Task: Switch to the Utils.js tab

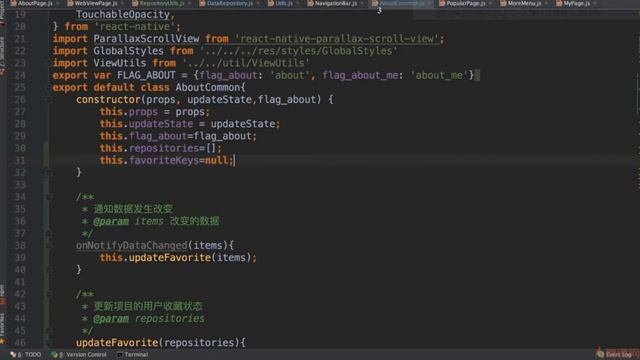Action: (x=284, y=3)
